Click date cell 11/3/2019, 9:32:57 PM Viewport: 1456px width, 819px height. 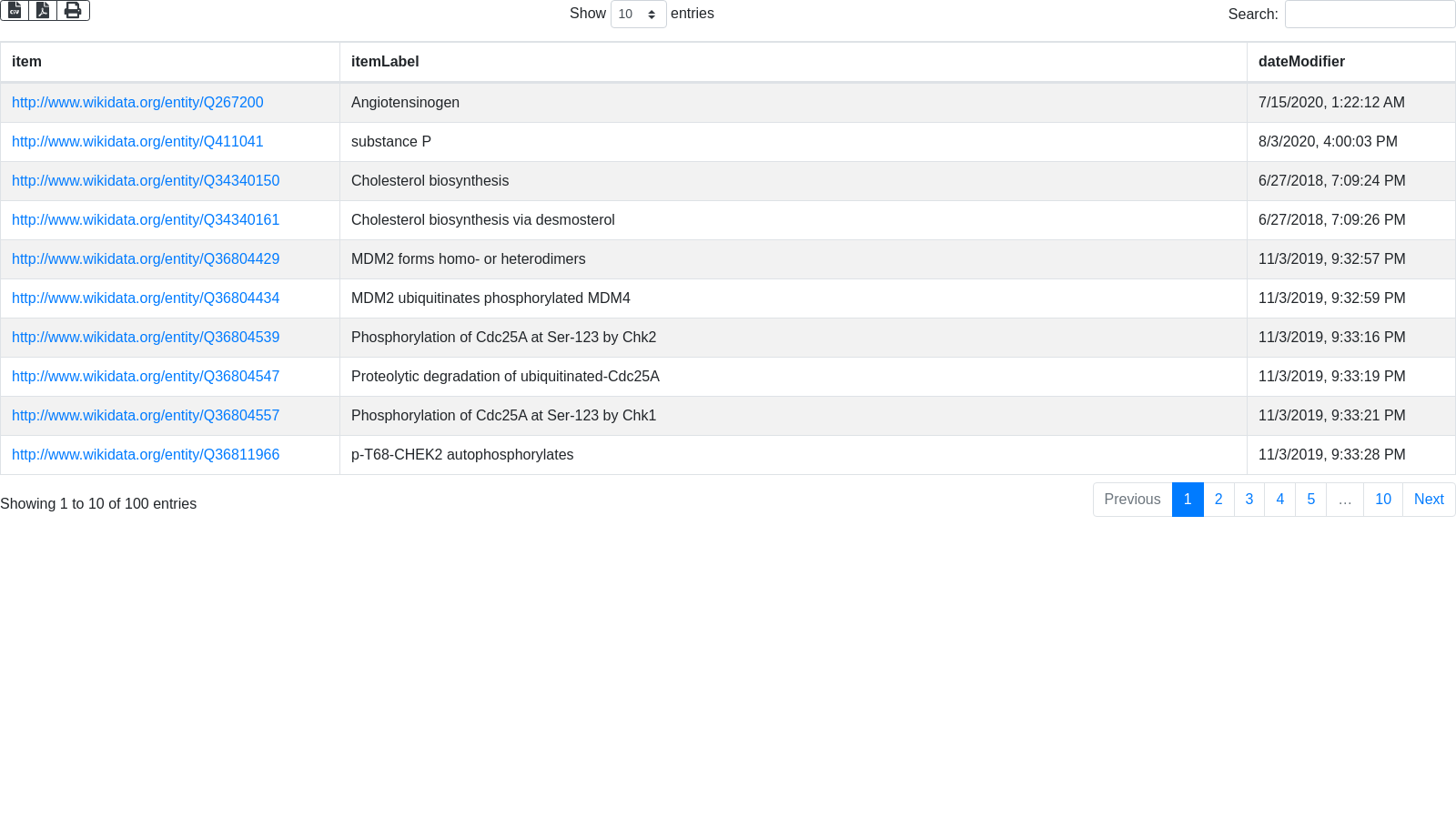coord(1351,259)
